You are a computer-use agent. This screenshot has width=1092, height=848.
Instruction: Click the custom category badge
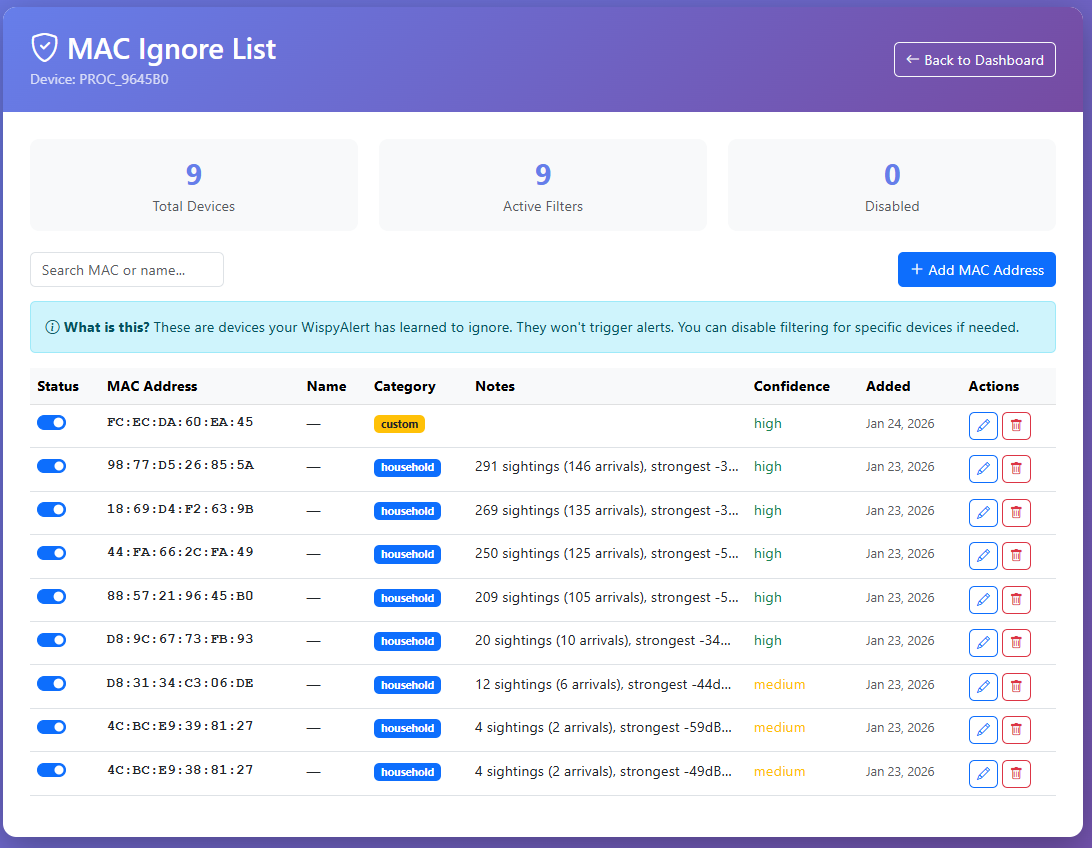399,423
